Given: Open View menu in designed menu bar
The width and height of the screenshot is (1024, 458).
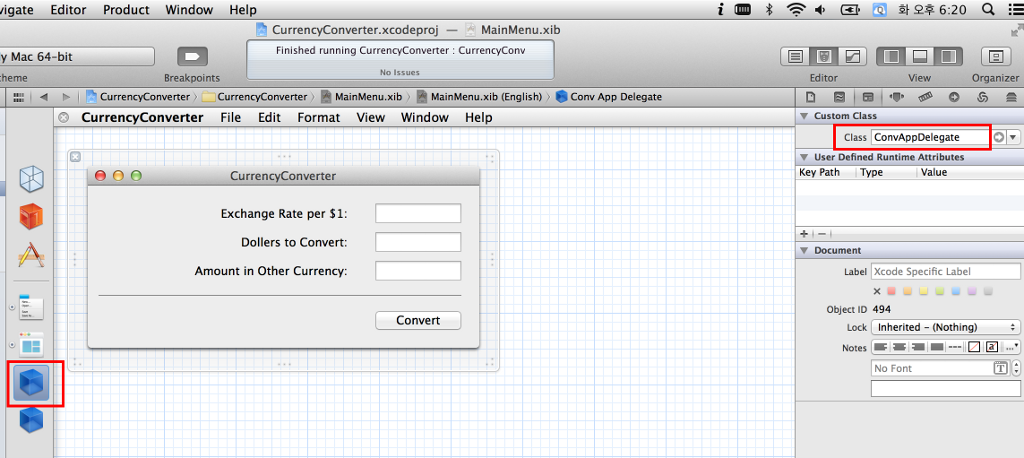Looking at the screenshot, I should point(370,118).
